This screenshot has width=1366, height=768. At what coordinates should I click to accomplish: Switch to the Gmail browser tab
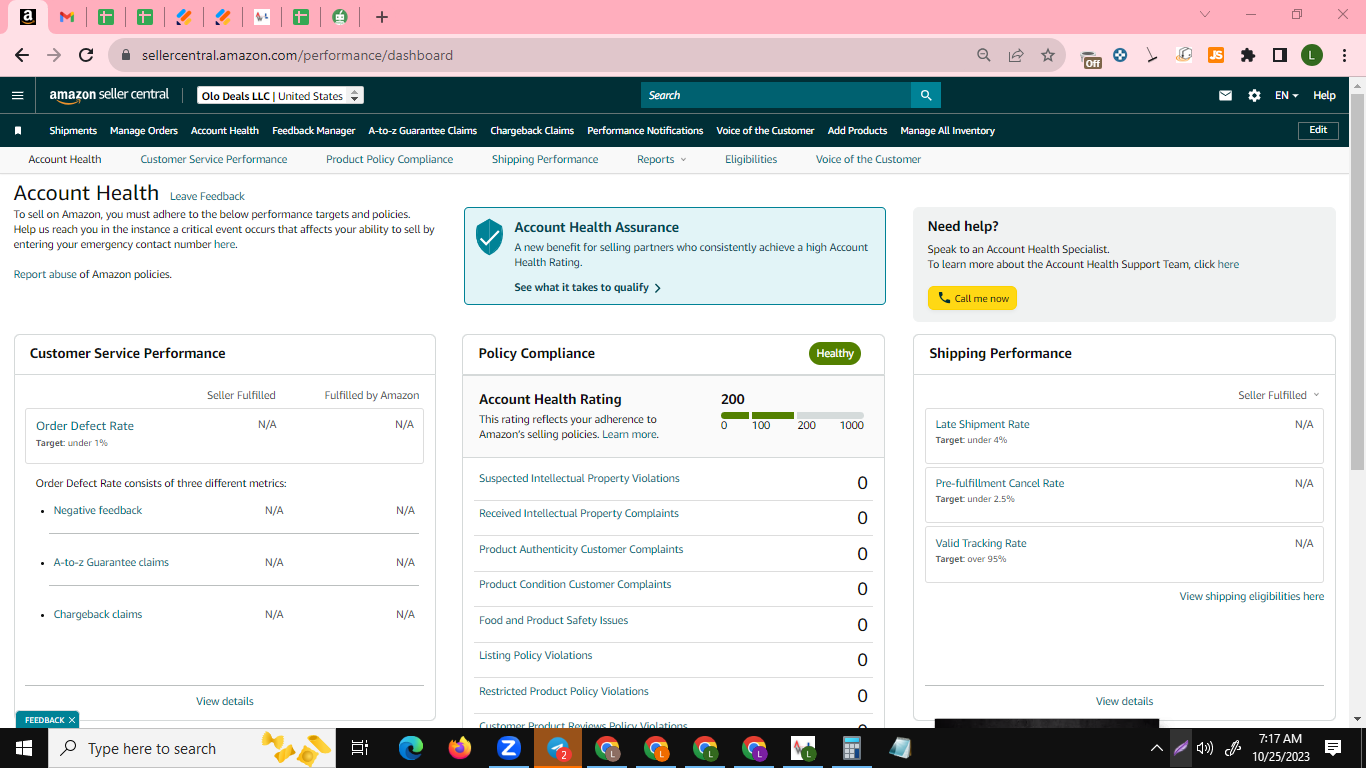[x=67, y=16]
